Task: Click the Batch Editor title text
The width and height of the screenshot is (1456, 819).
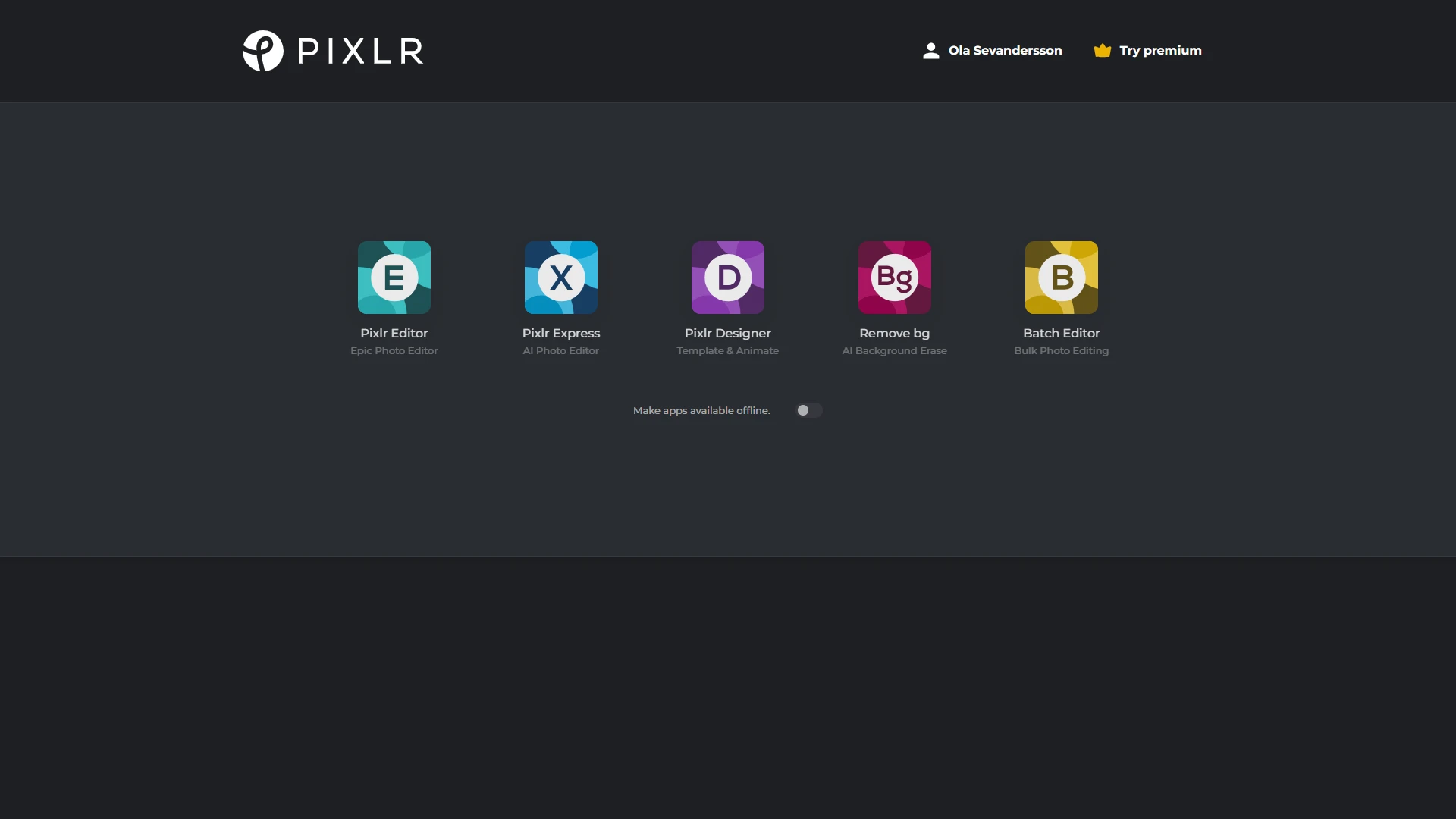Action: (1062, 333)
